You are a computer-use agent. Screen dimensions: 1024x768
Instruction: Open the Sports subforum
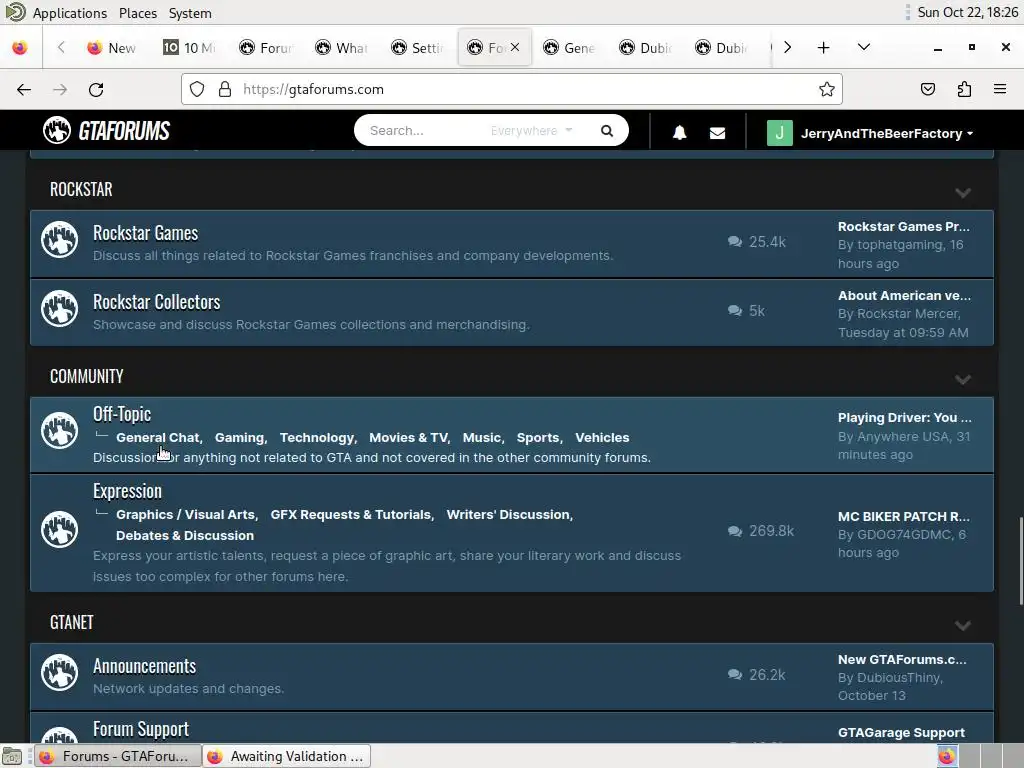[x=538, y=438]
